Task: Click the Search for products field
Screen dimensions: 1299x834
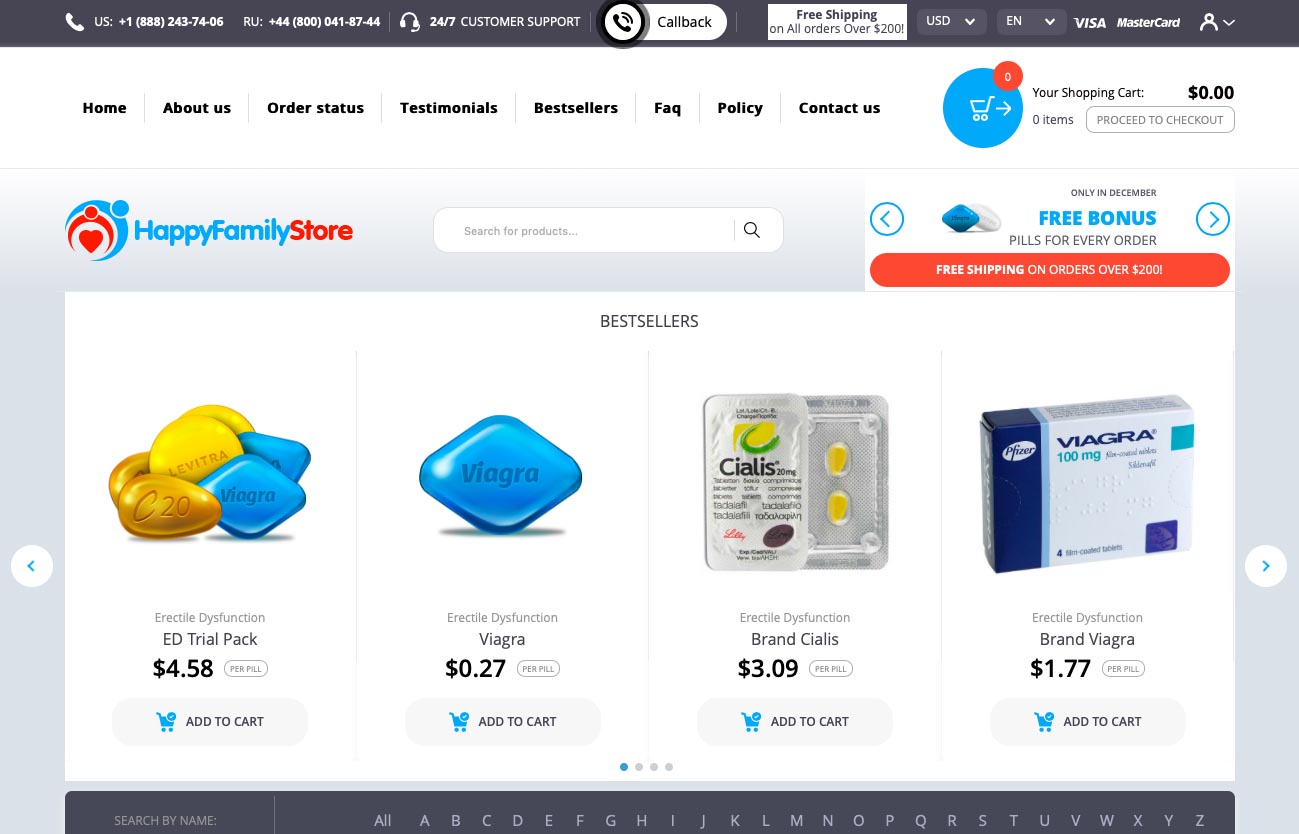Action: click(x=594, y=231)
